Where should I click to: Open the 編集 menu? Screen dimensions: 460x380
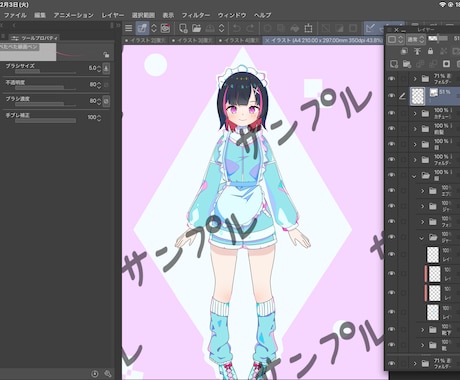click(40, 15)
